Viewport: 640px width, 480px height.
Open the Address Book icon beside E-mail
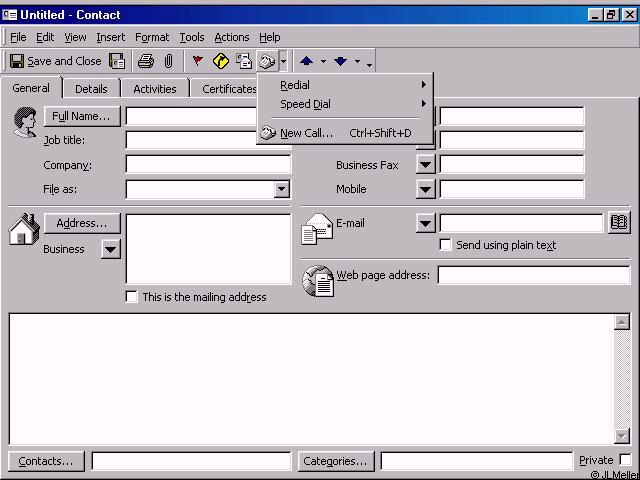(x=619, y=222)
